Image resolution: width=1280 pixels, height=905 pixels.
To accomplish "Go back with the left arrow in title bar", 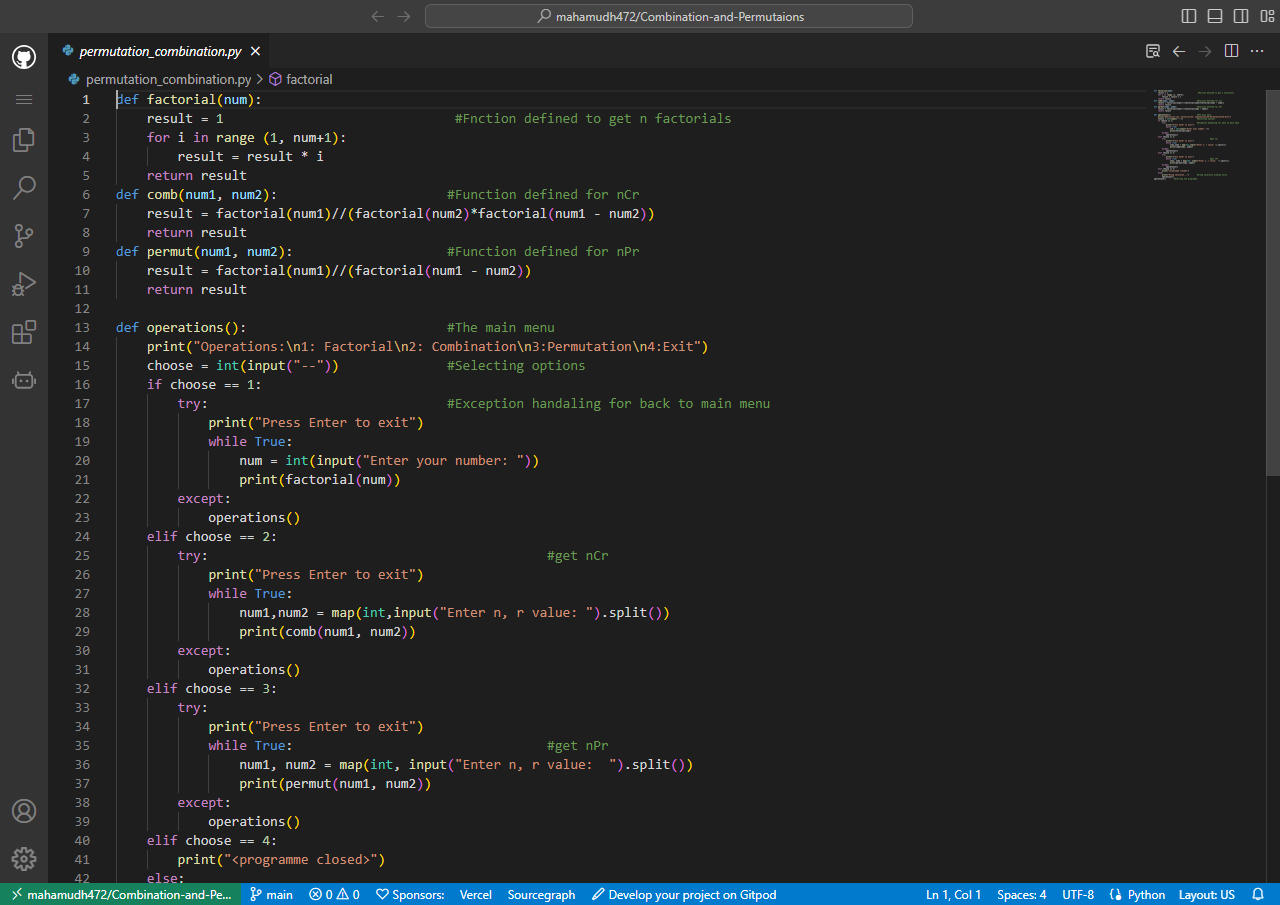I will point(378,16).
